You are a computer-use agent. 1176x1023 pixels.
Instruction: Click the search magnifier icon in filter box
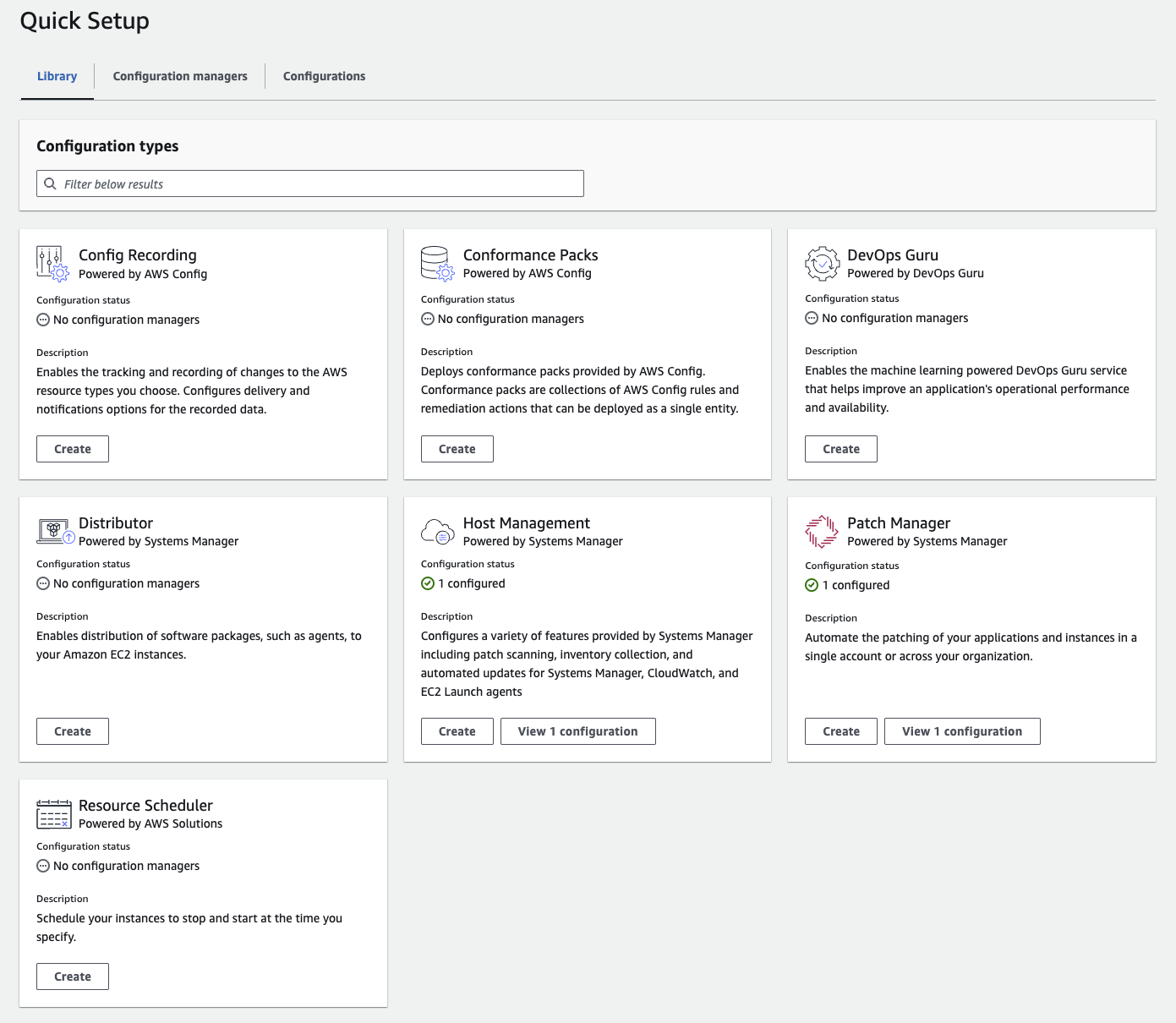51,183
